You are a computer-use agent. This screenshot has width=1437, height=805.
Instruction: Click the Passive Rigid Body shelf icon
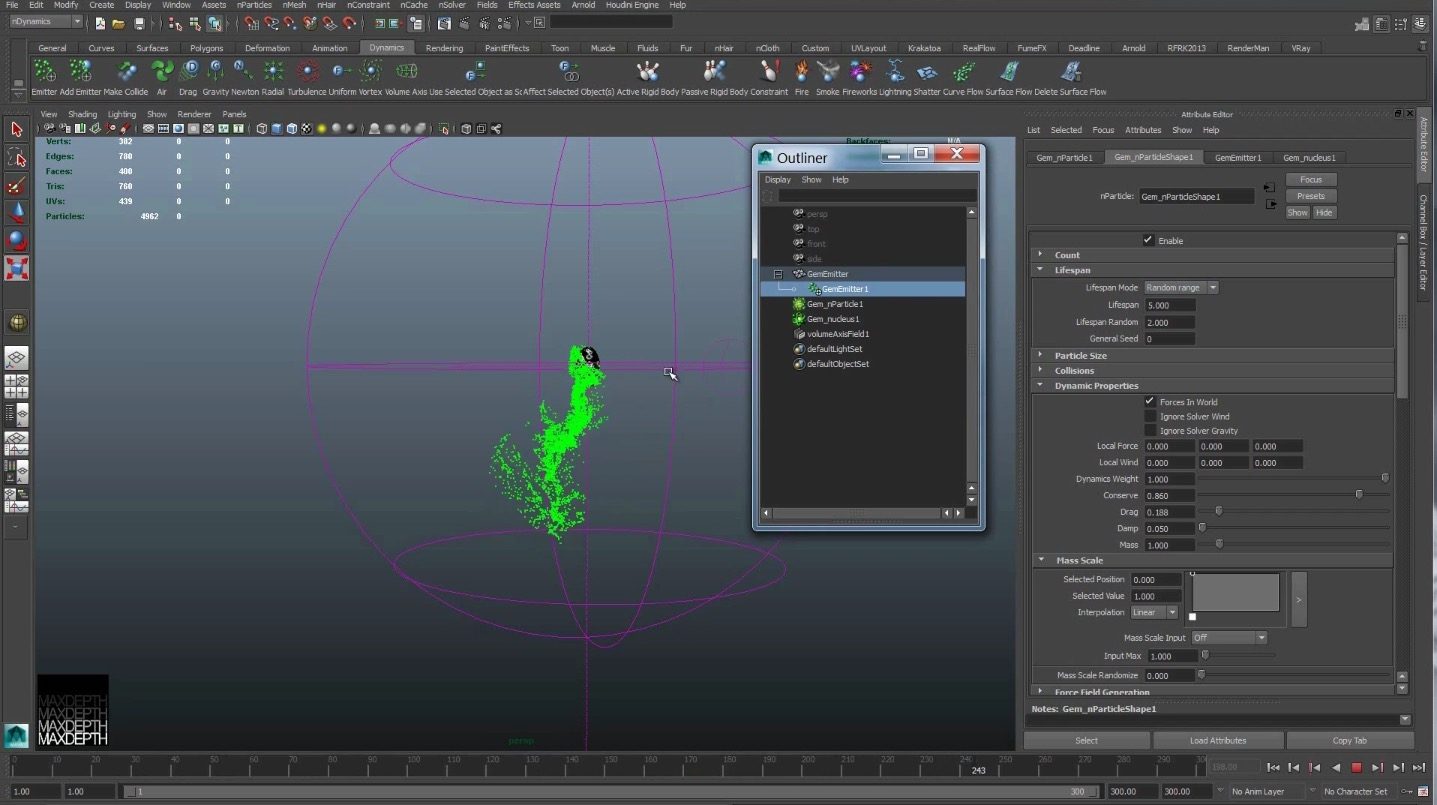click(x=714, y=71)
